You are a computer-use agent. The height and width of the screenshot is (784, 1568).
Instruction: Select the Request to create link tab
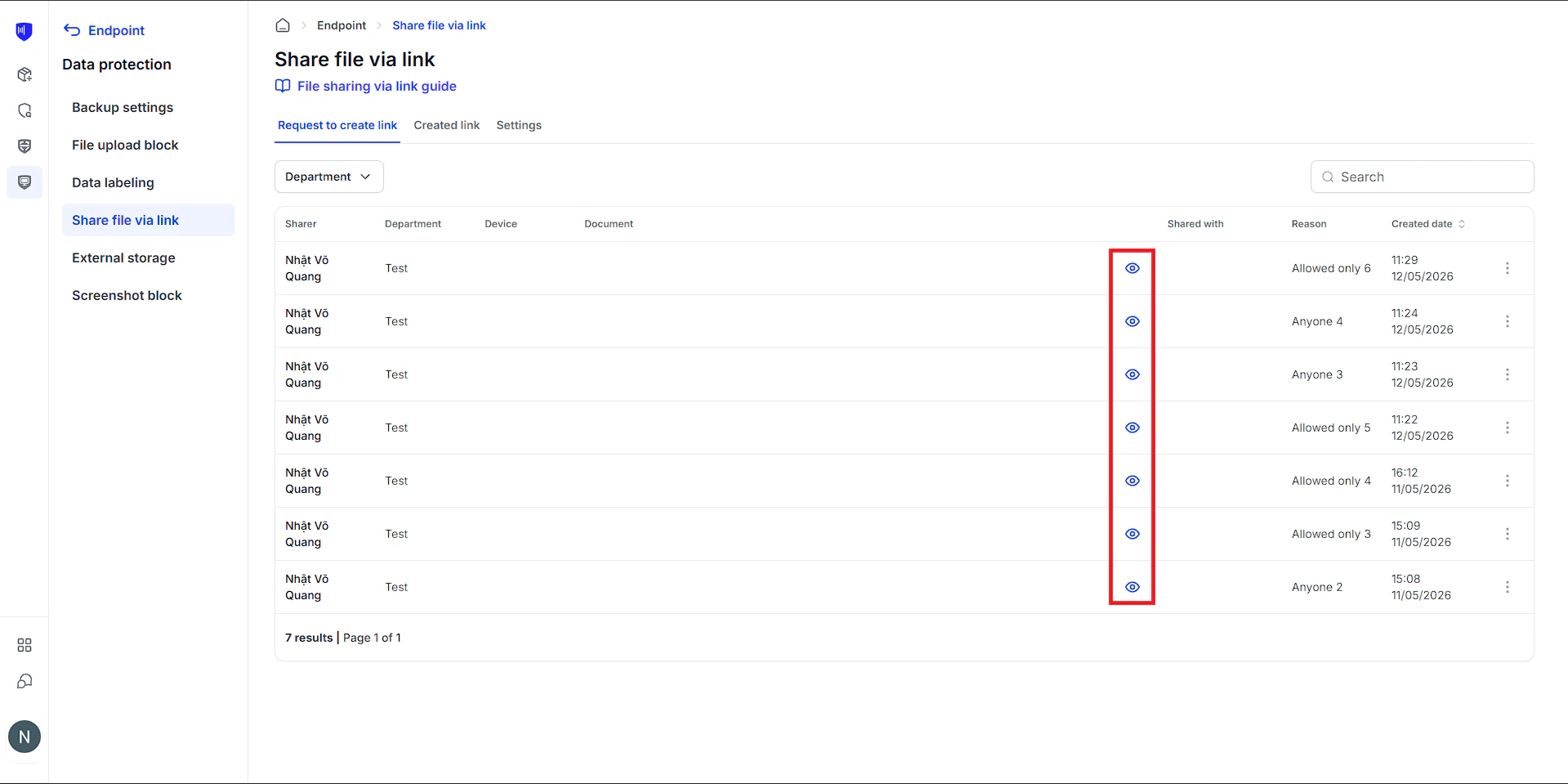click(337, 125)
